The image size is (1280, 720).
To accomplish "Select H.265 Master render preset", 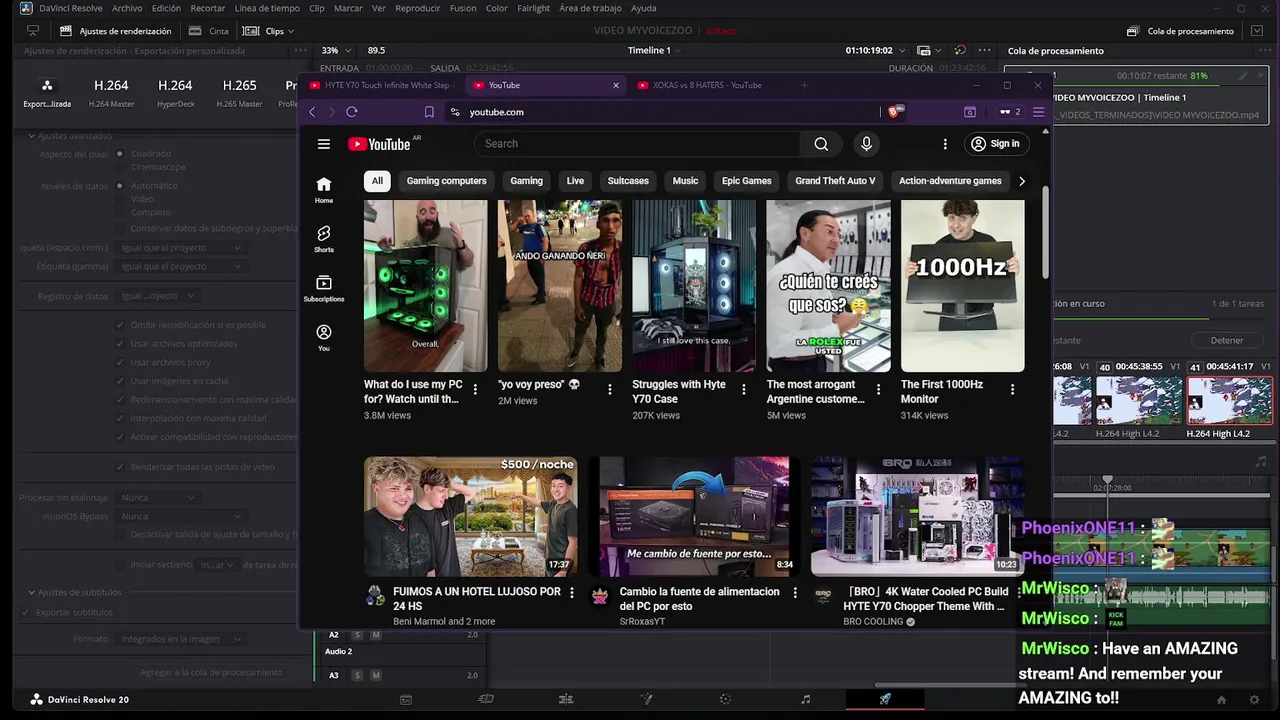I will 240,91.
